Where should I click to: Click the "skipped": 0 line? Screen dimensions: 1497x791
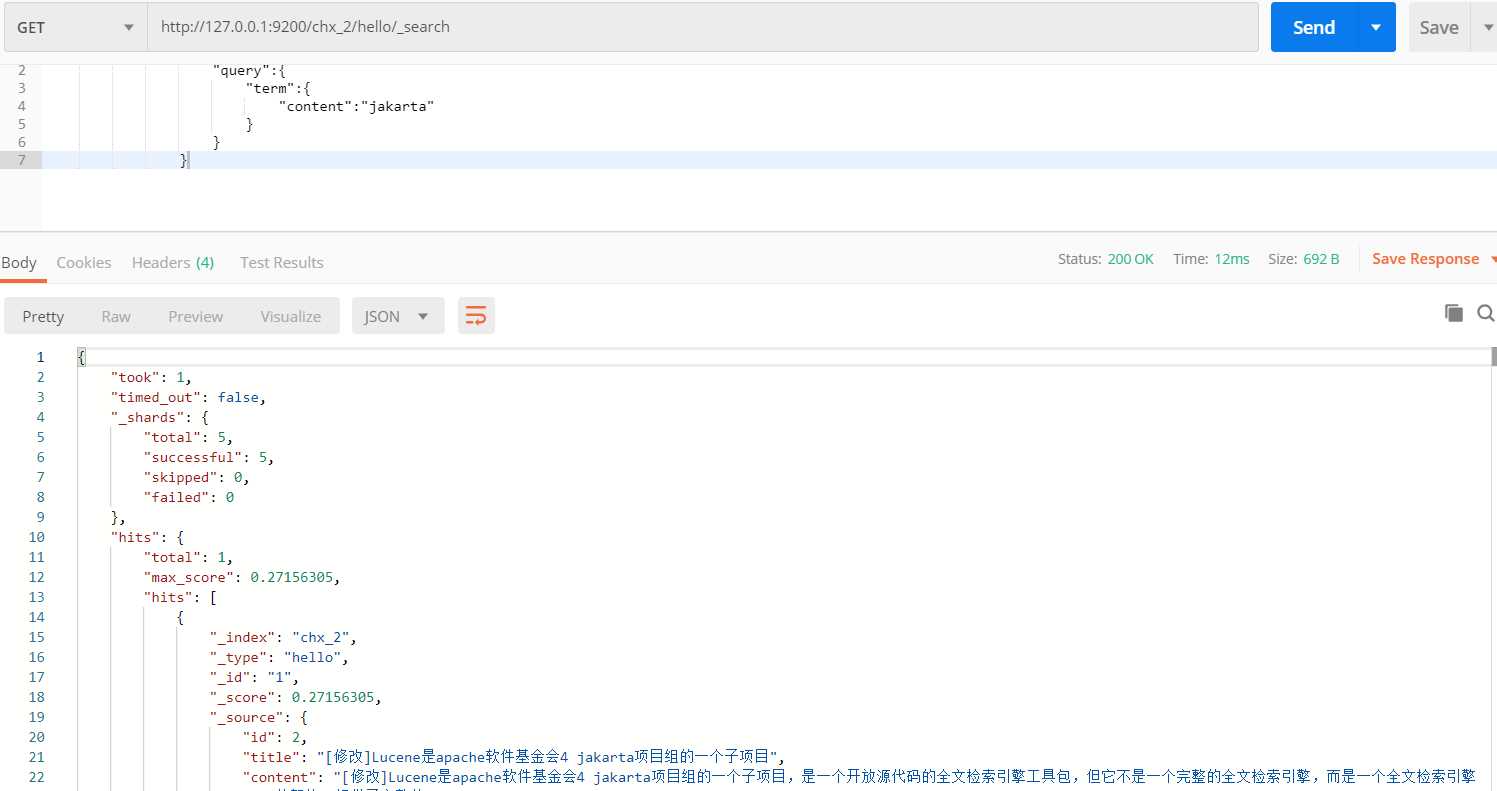[196, 477]
